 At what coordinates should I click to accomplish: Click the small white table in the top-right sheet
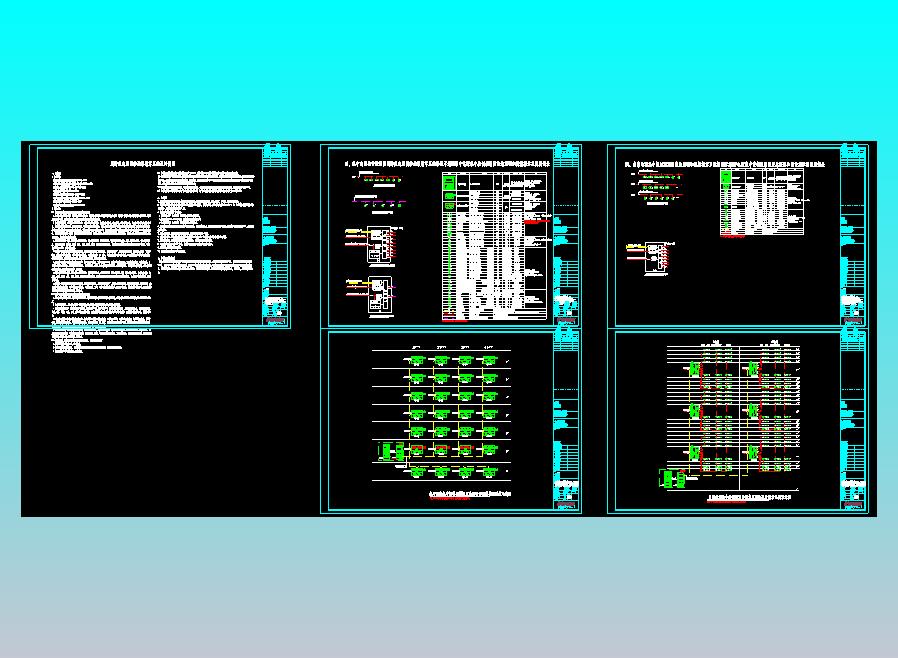pos(762,202)
